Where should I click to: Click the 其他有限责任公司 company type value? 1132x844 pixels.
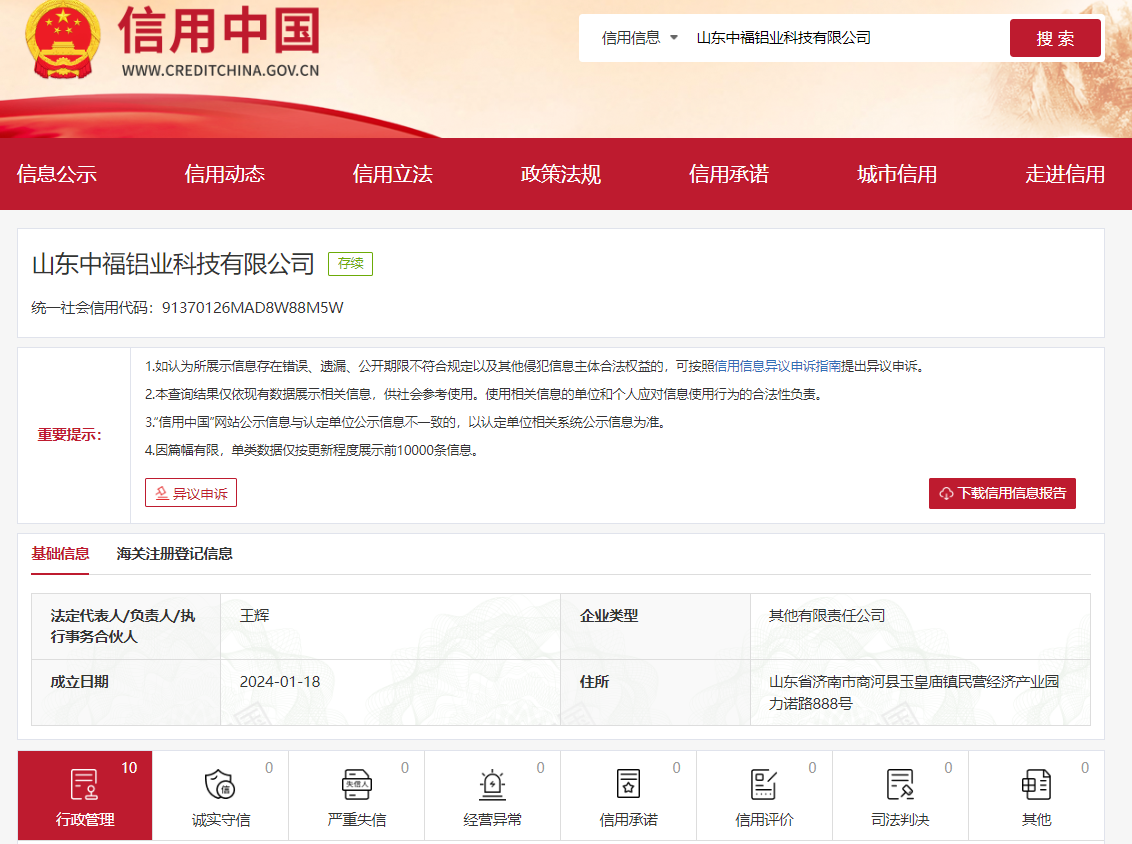[827, 616]
